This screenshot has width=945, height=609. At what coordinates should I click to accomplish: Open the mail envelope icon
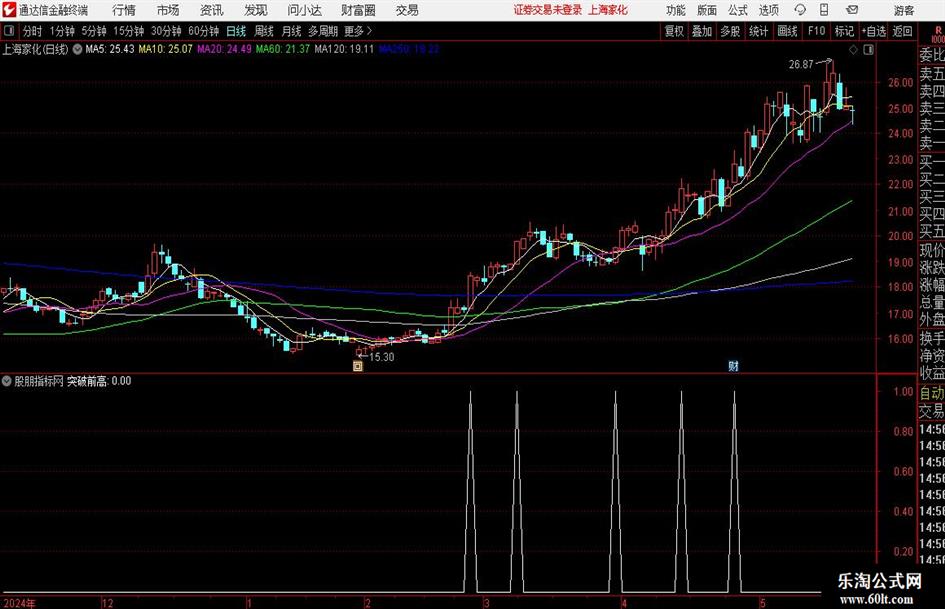(852, 10)
